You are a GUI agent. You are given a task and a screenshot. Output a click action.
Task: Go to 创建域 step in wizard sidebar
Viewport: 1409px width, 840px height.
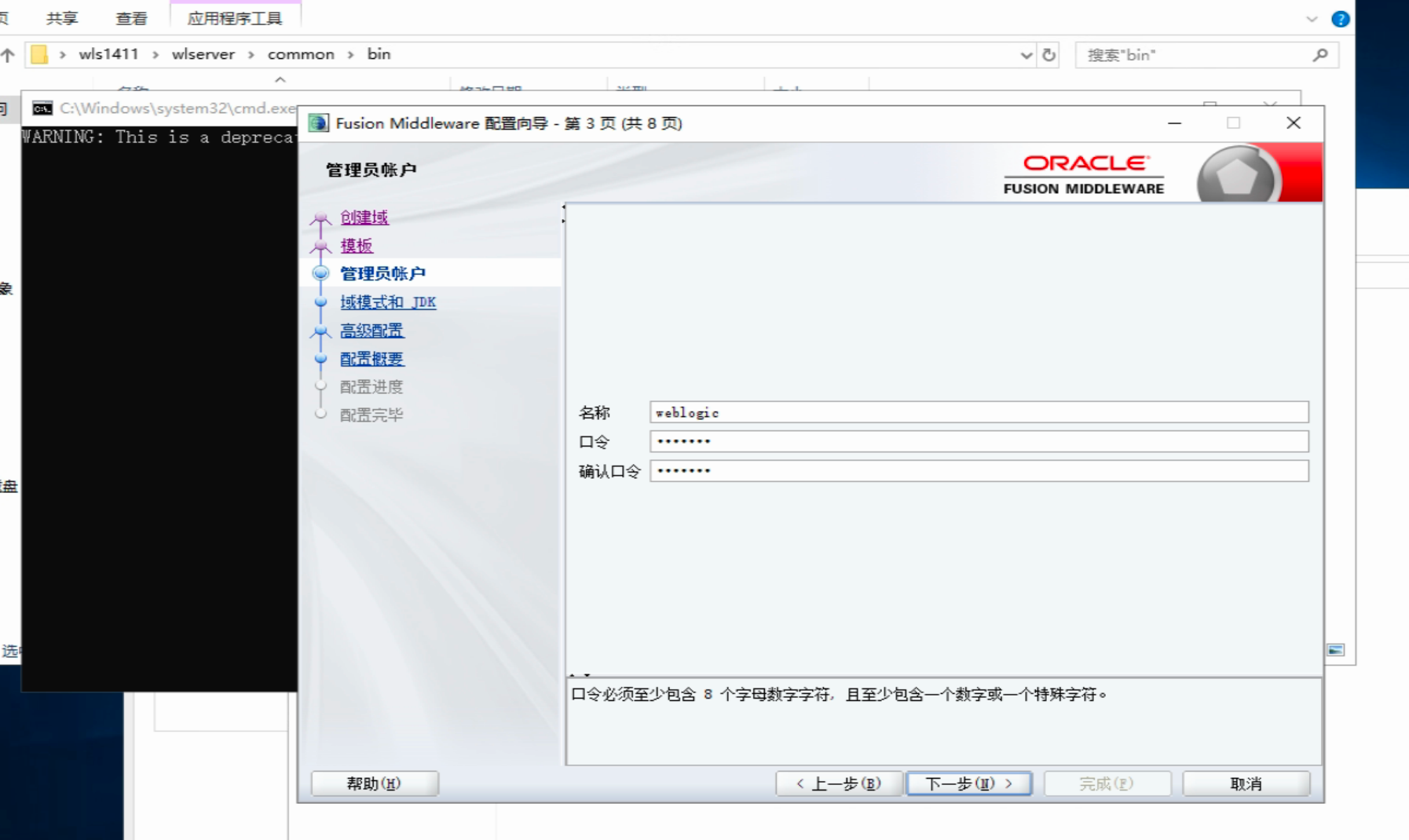(364, 217)
